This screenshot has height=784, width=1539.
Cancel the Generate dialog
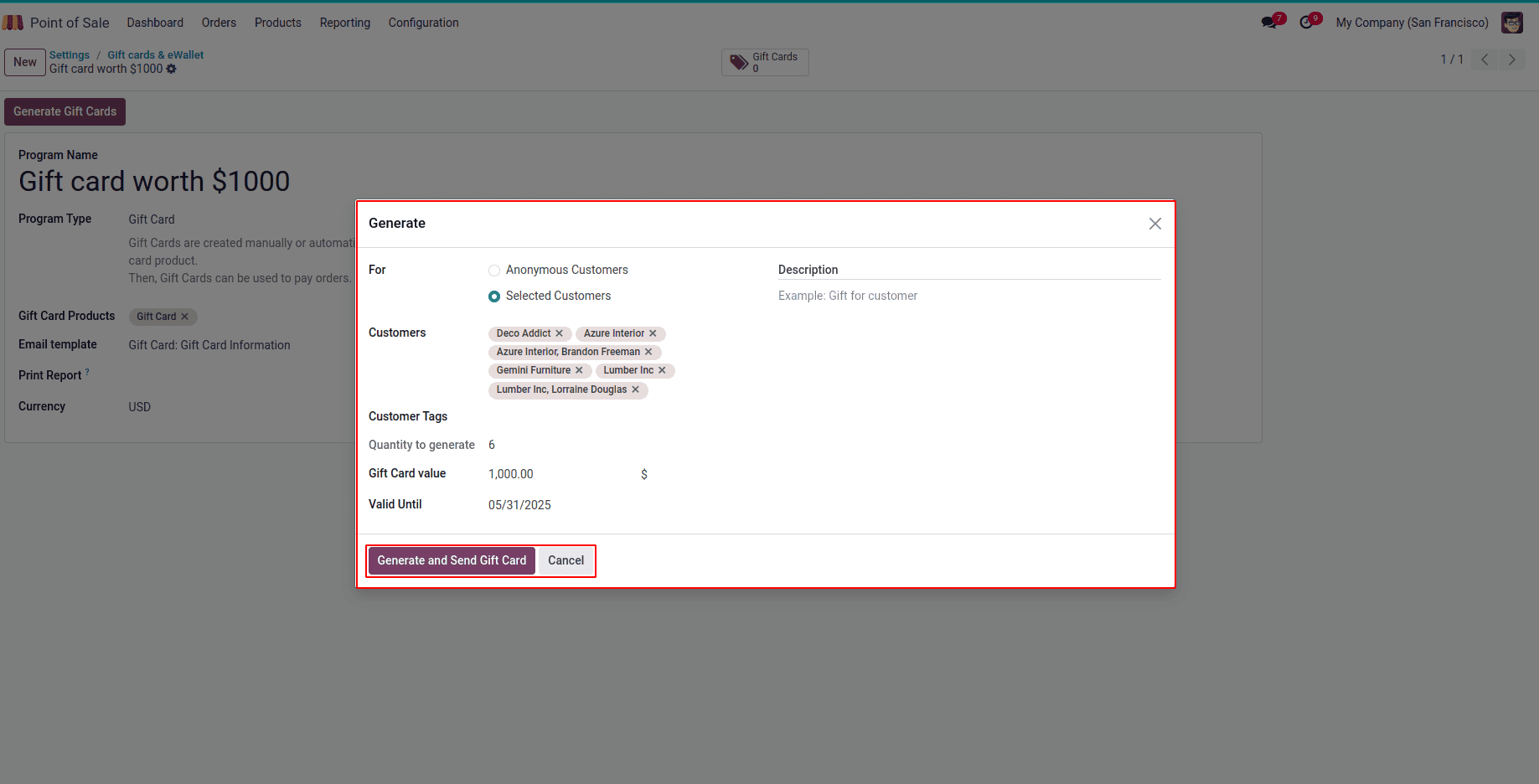[566, 560]
